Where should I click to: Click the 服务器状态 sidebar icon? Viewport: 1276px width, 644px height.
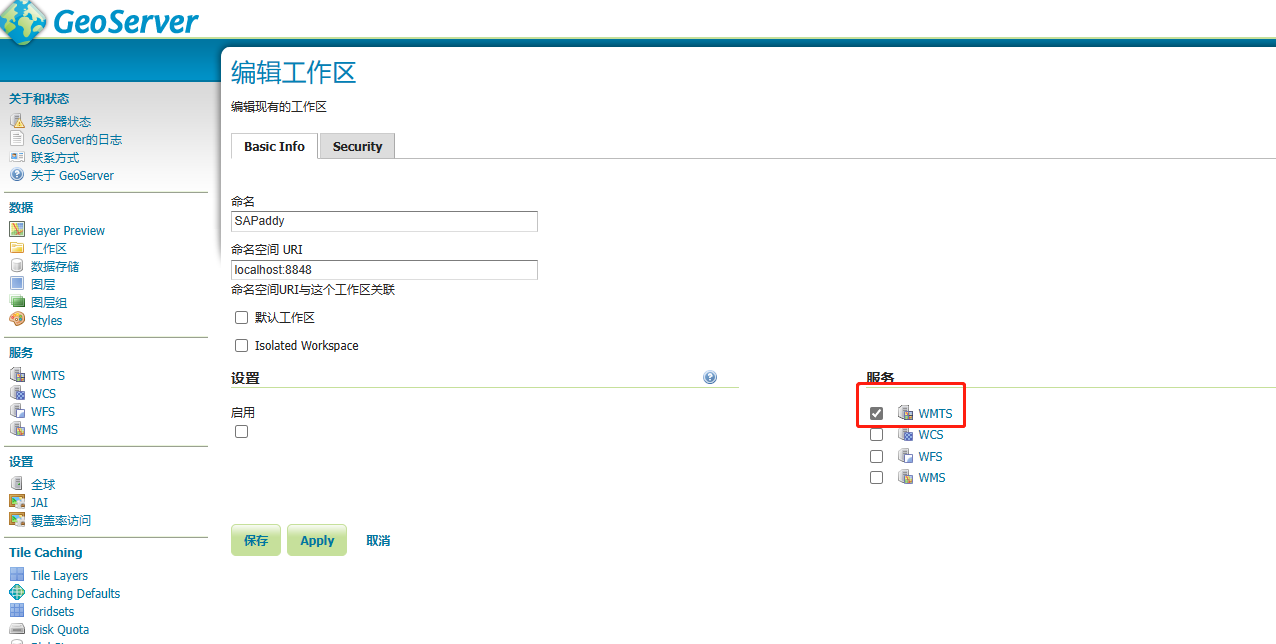(17, 121)
